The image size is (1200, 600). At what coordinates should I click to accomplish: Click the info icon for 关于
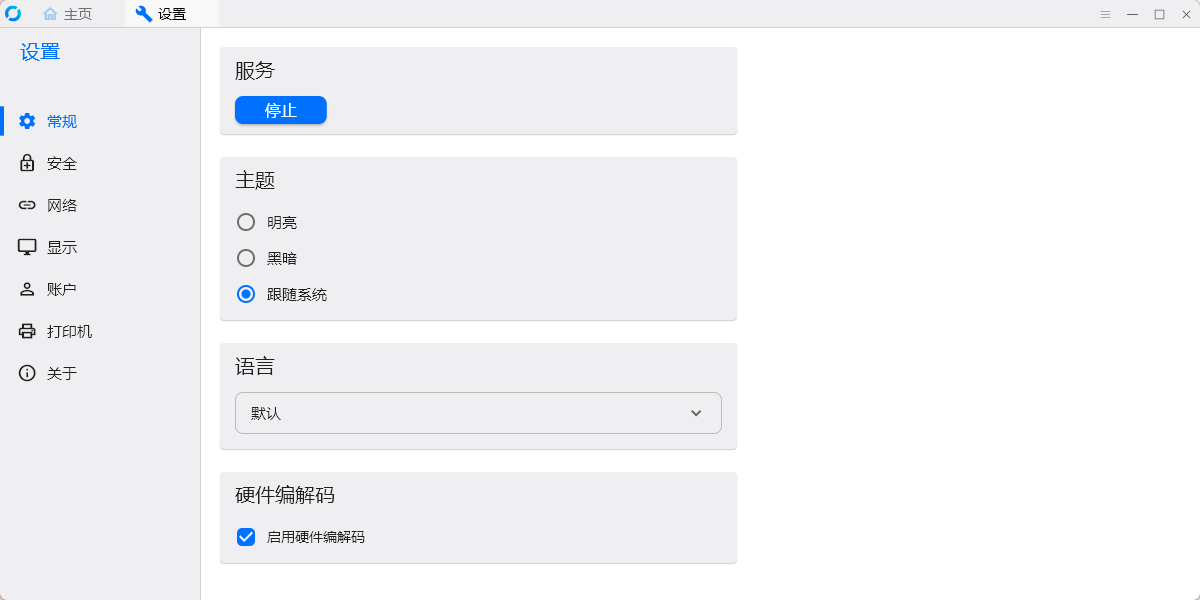pos(27,373)
